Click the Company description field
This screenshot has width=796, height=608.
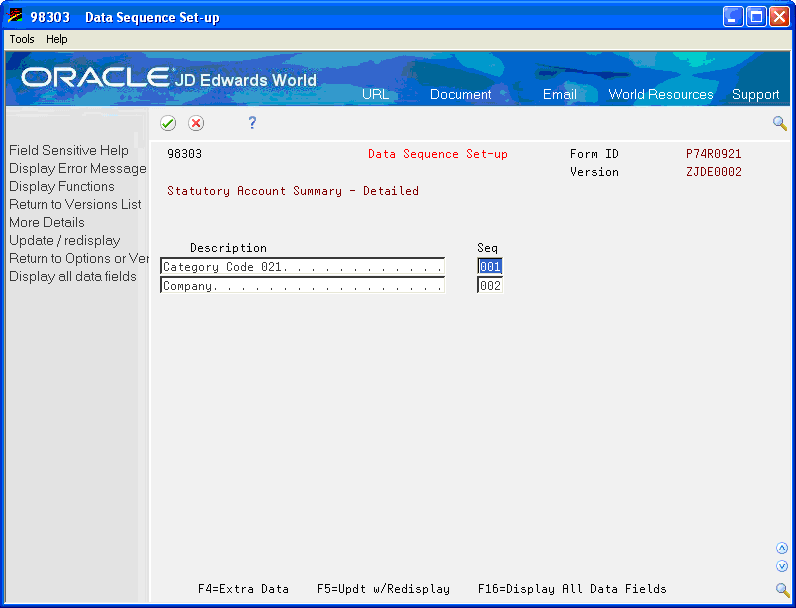pos(303,285)
